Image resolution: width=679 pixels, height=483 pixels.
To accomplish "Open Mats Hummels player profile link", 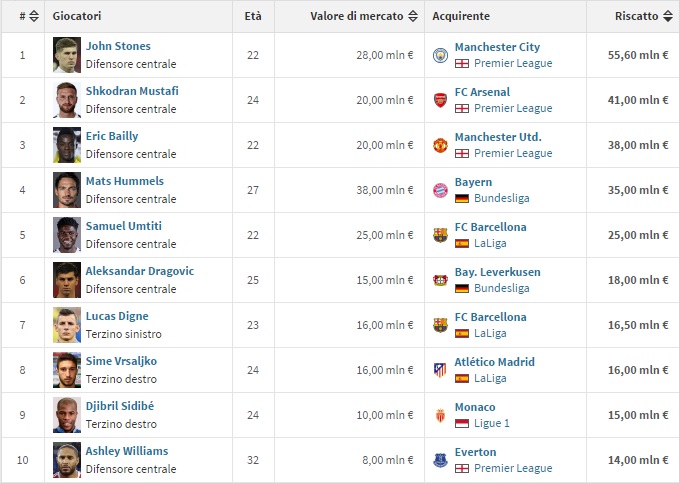I will click(125, 181).
